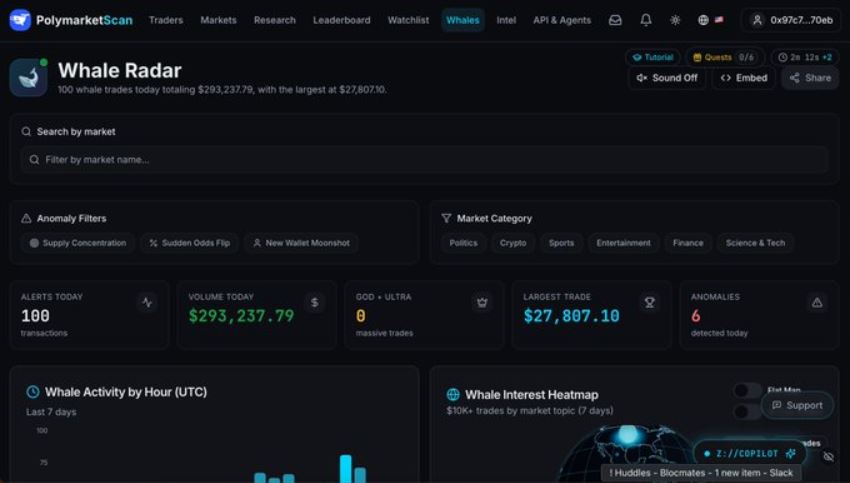This screenshot has width=850, height=483.
Task: Click the warning triangle in Anomalies card
Action: pyautogui.click(x=817, y=302)
